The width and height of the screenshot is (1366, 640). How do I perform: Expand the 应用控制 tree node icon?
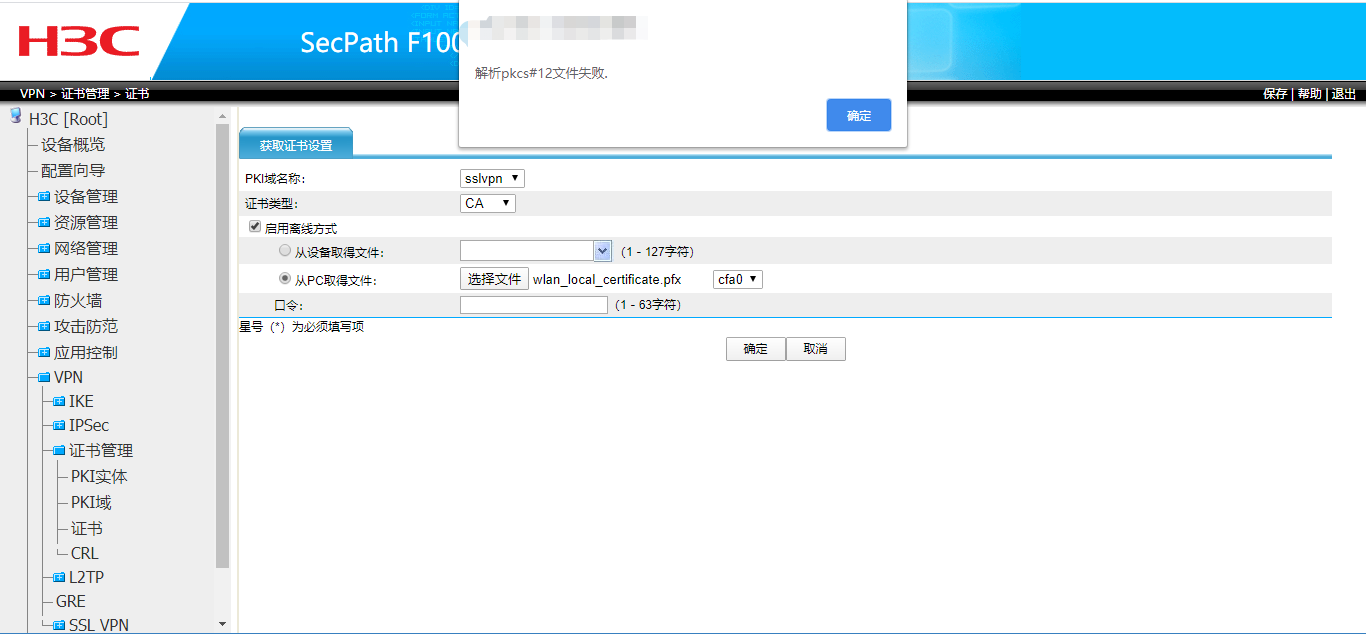click(44, 353)
